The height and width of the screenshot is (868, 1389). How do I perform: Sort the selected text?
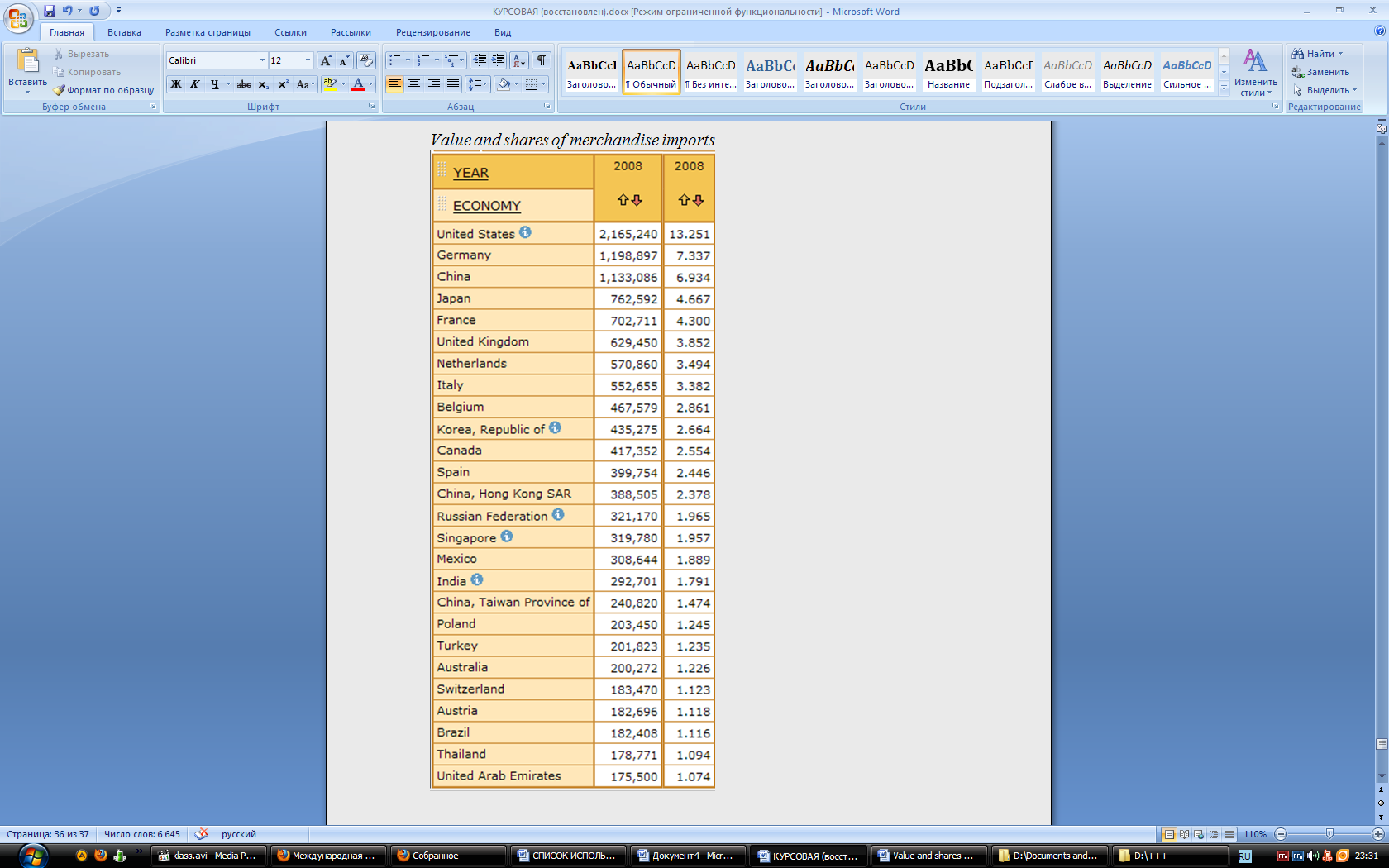[x=519, y=60]
